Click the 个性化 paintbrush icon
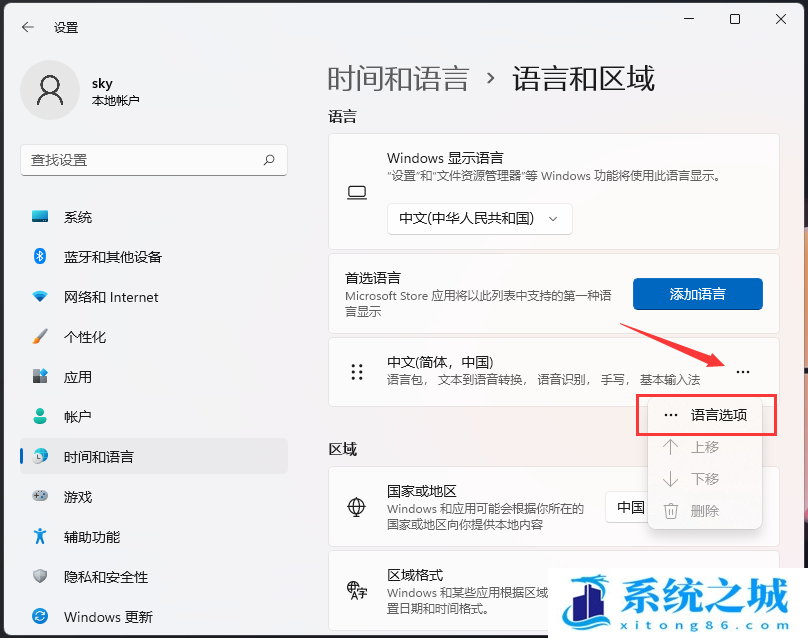This screenshot has height=638, width=808. tap(40, 337)
